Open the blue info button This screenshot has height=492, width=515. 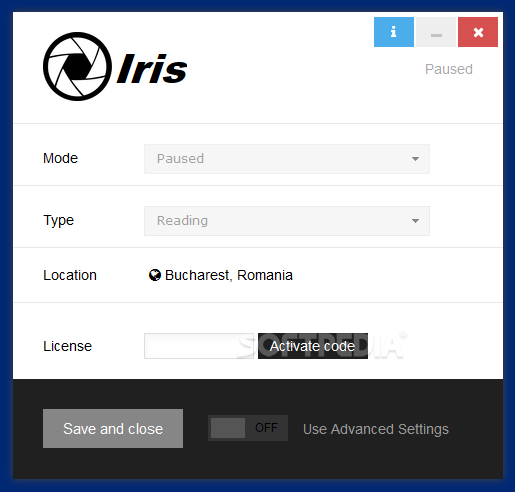pyautogui.click(x=394, y=32)
